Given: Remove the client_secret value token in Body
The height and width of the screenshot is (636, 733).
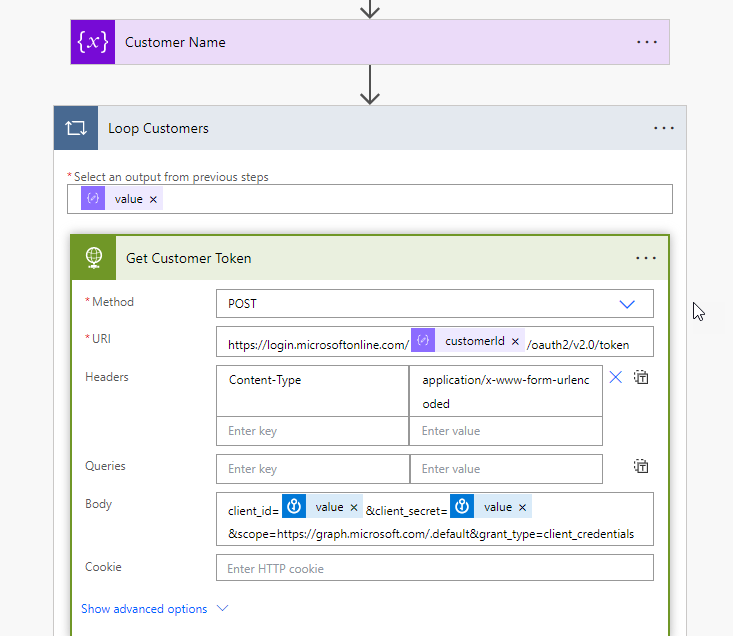Looking at the screenshot, I should click(x=522, y=507).
